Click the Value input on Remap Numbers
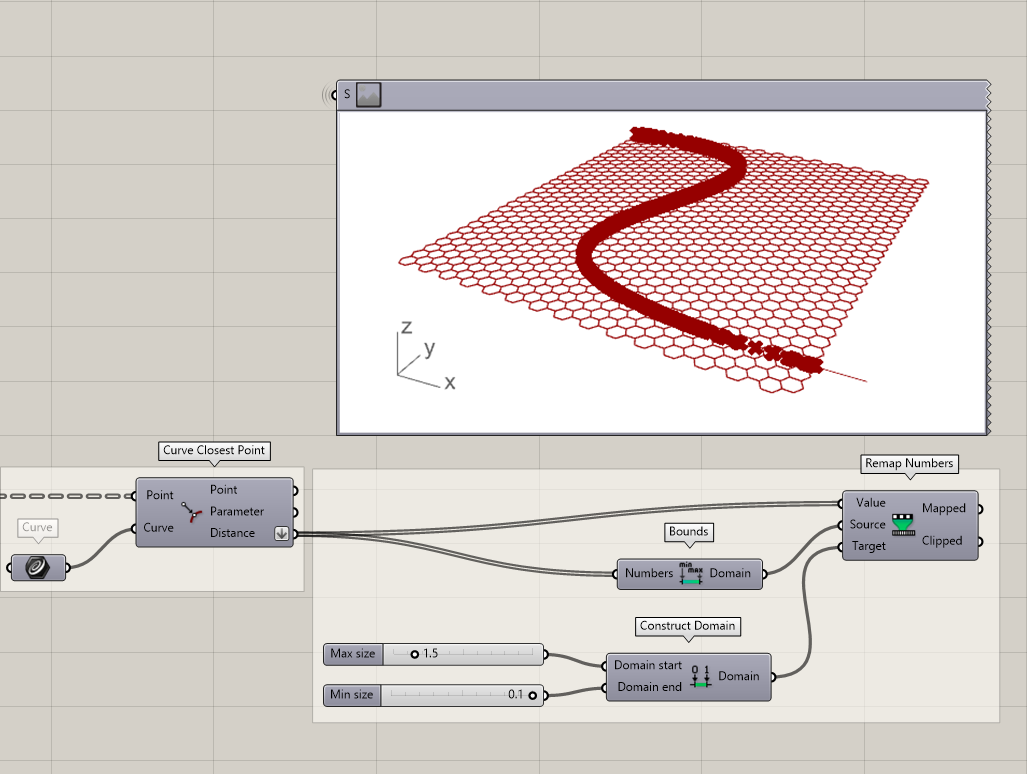This screenshot has width=1027, height=774. click(x=870, y=503)
